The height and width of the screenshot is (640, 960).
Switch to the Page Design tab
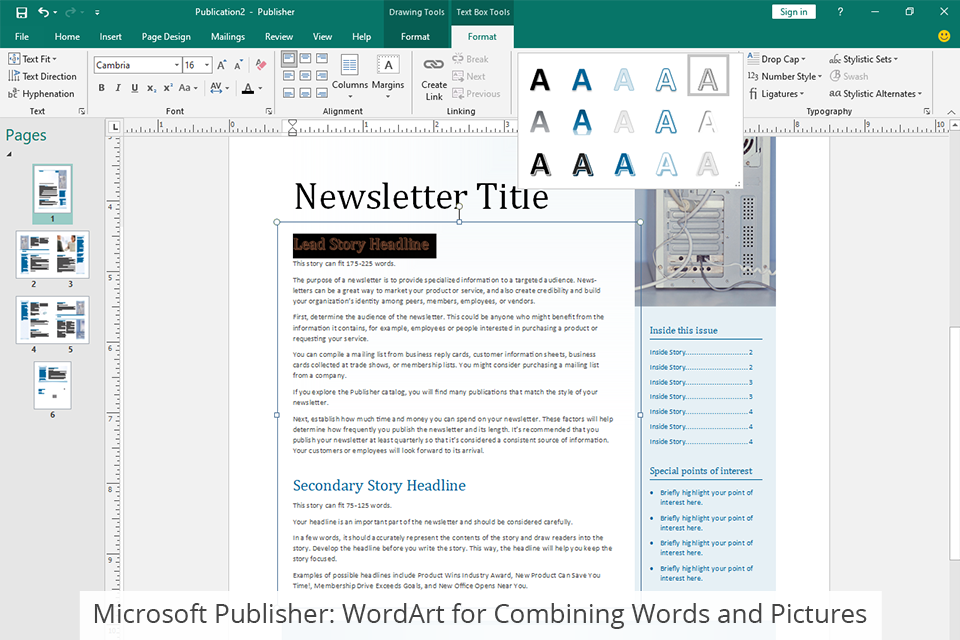pyautogui.click(x=166, y=36)
